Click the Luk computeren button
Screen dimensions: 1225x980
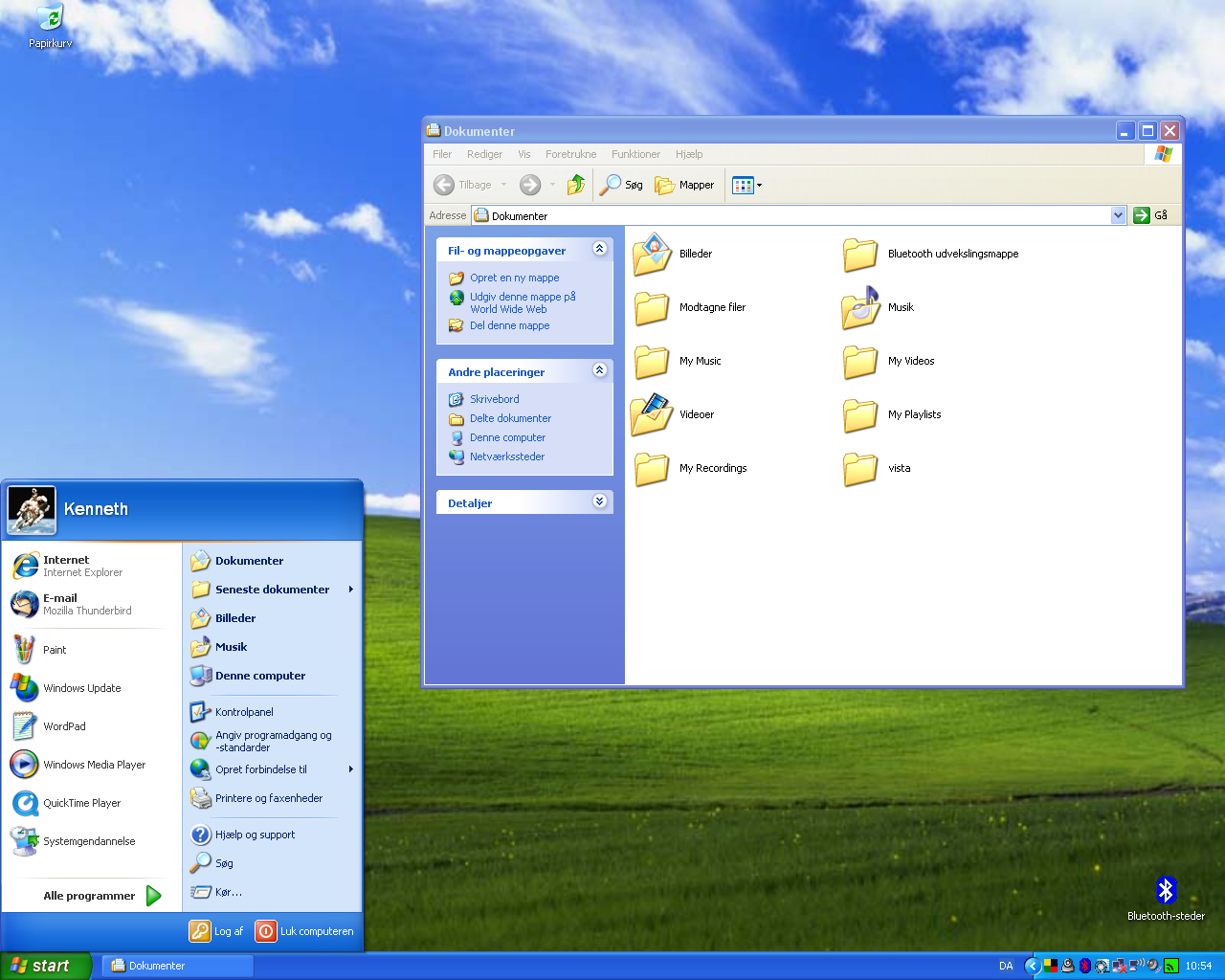click(x=305, y=931)
